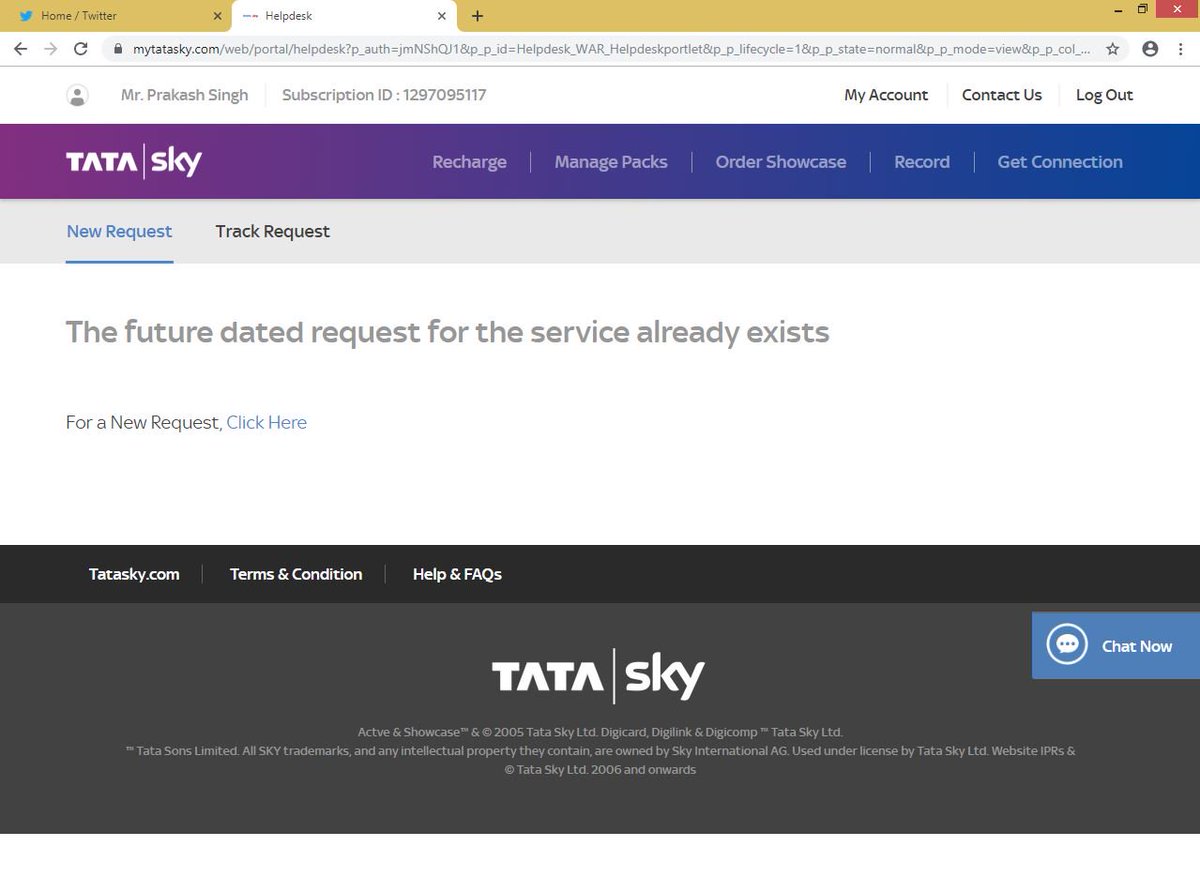Select the Record menu item
The width and height of the screenshot is (1200, 892).
click(922, 162)
